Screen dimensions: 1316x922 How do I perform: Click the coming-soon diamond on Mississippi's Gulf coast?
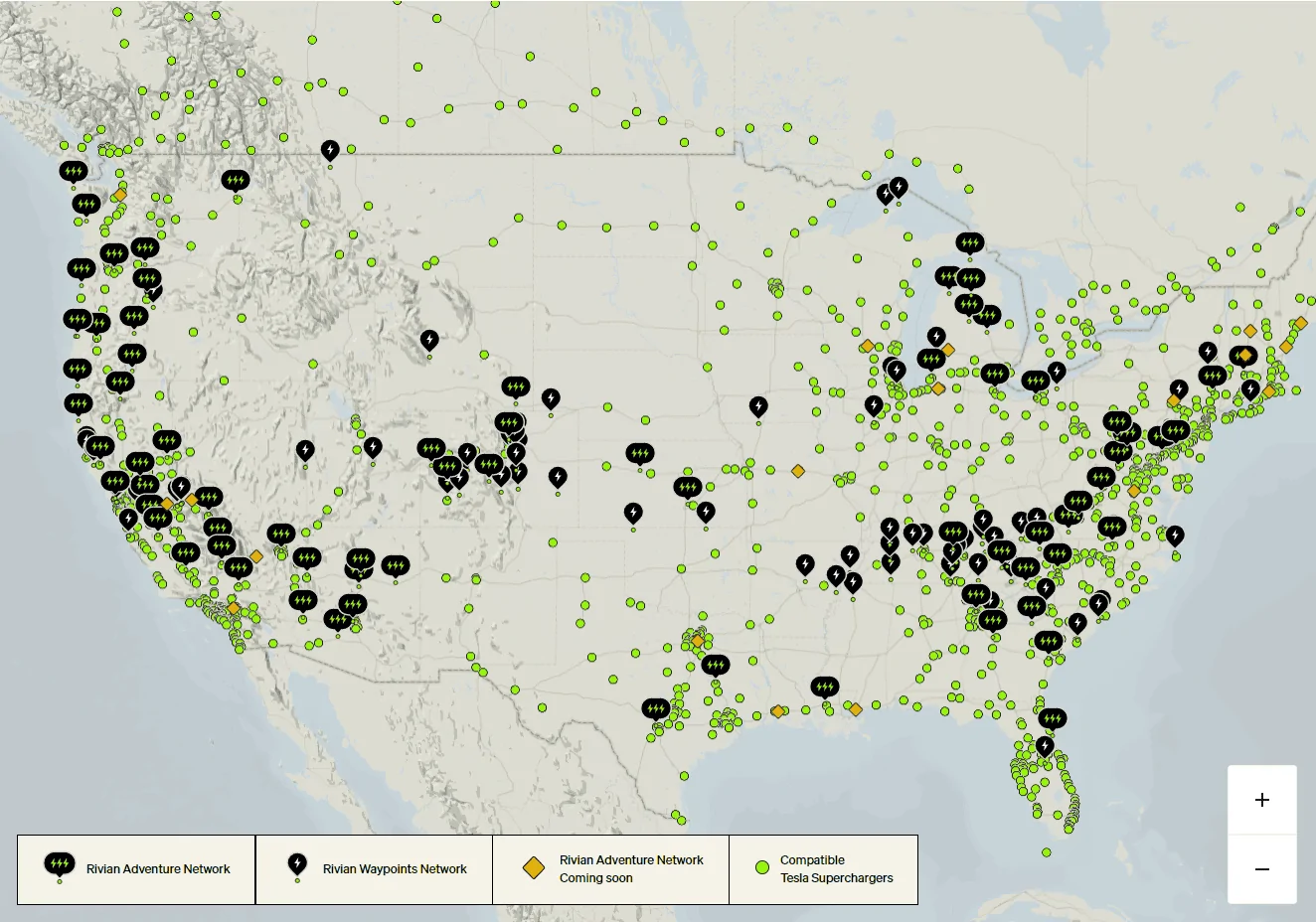[855, 709]
